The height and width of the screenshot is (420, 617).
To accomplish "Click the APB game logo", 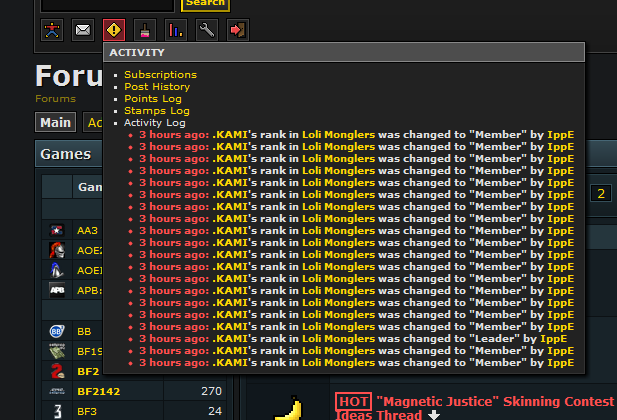I will tap(57, 290).
